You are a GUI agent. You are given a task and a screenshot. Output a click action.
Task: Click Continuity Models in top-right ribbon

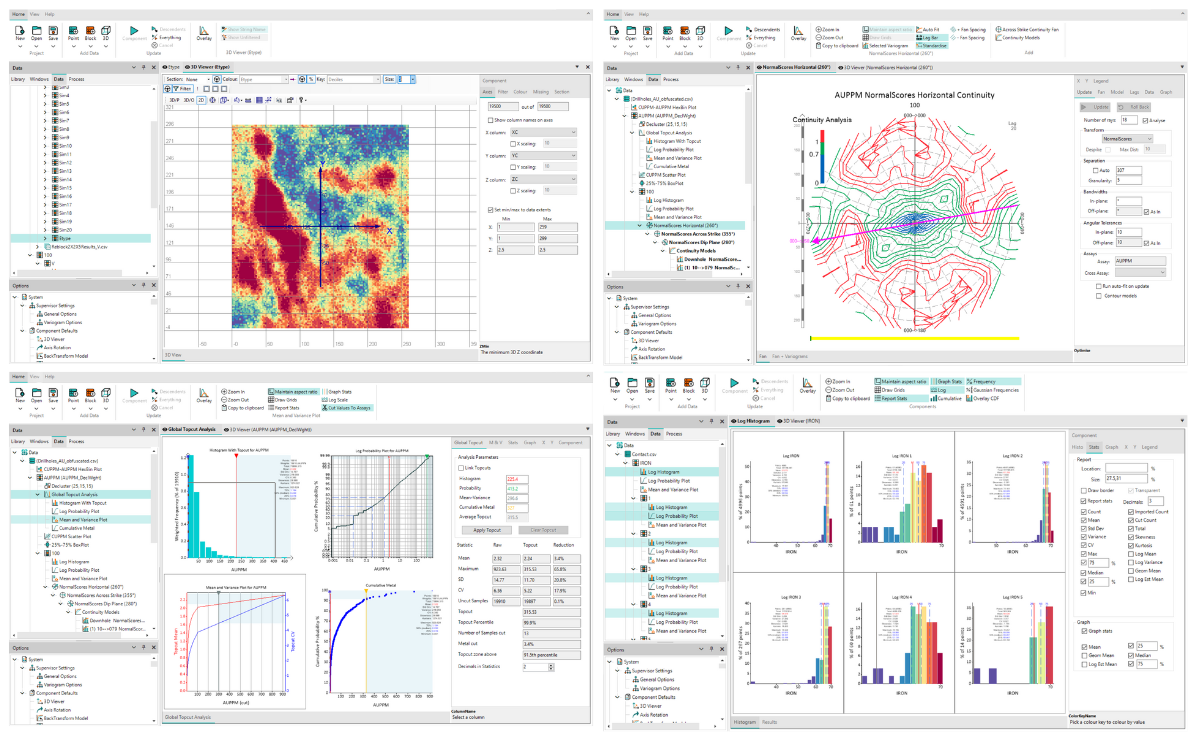[x=1018, y=37]
